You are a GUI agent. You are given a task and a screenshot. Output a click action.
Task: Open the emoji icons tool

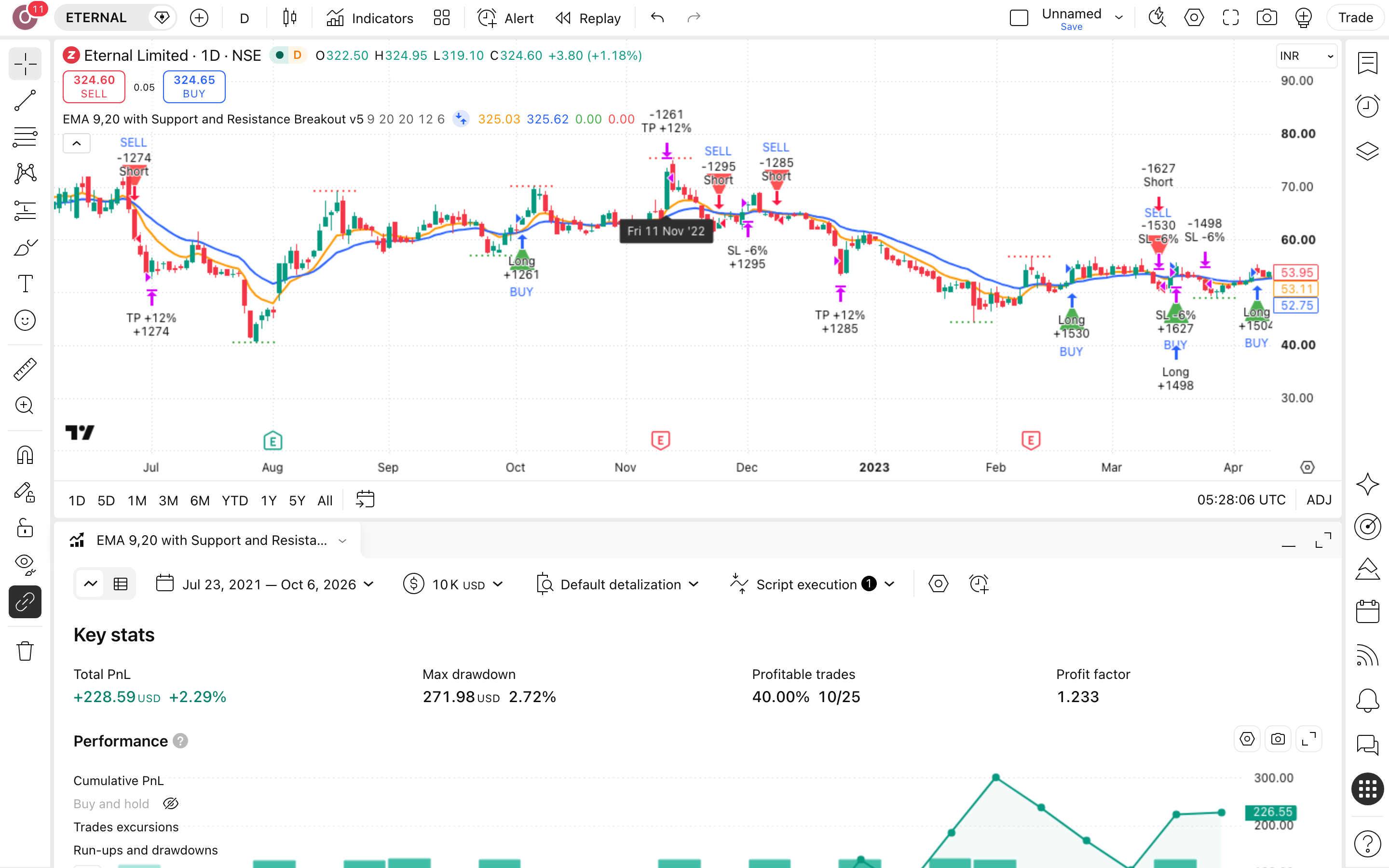(x=25, y=320)
